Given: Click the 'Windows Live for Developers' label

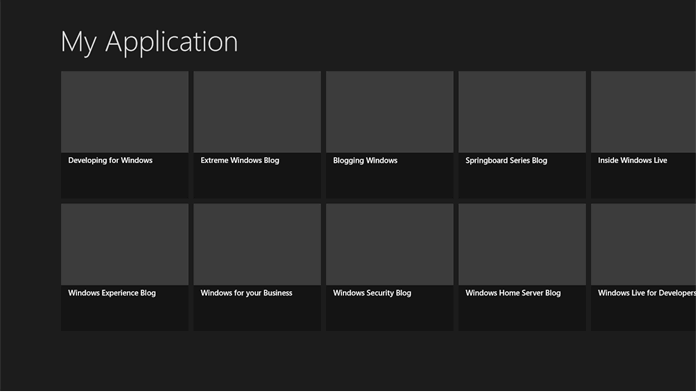Looking at the screenshot, I should tap(646, 293).
